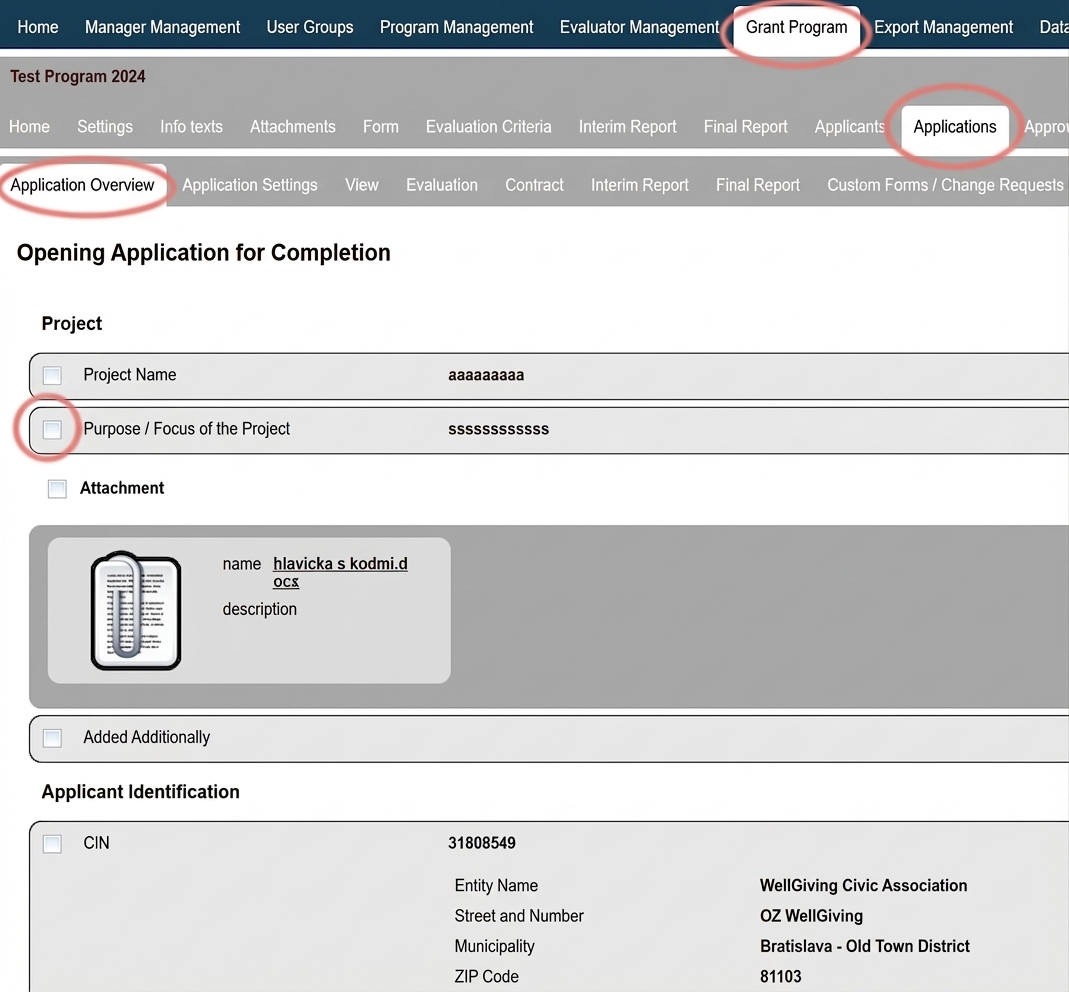Click the Municipality field label
This screenshot has width=1069, height=992.
(x=494, y=946)
